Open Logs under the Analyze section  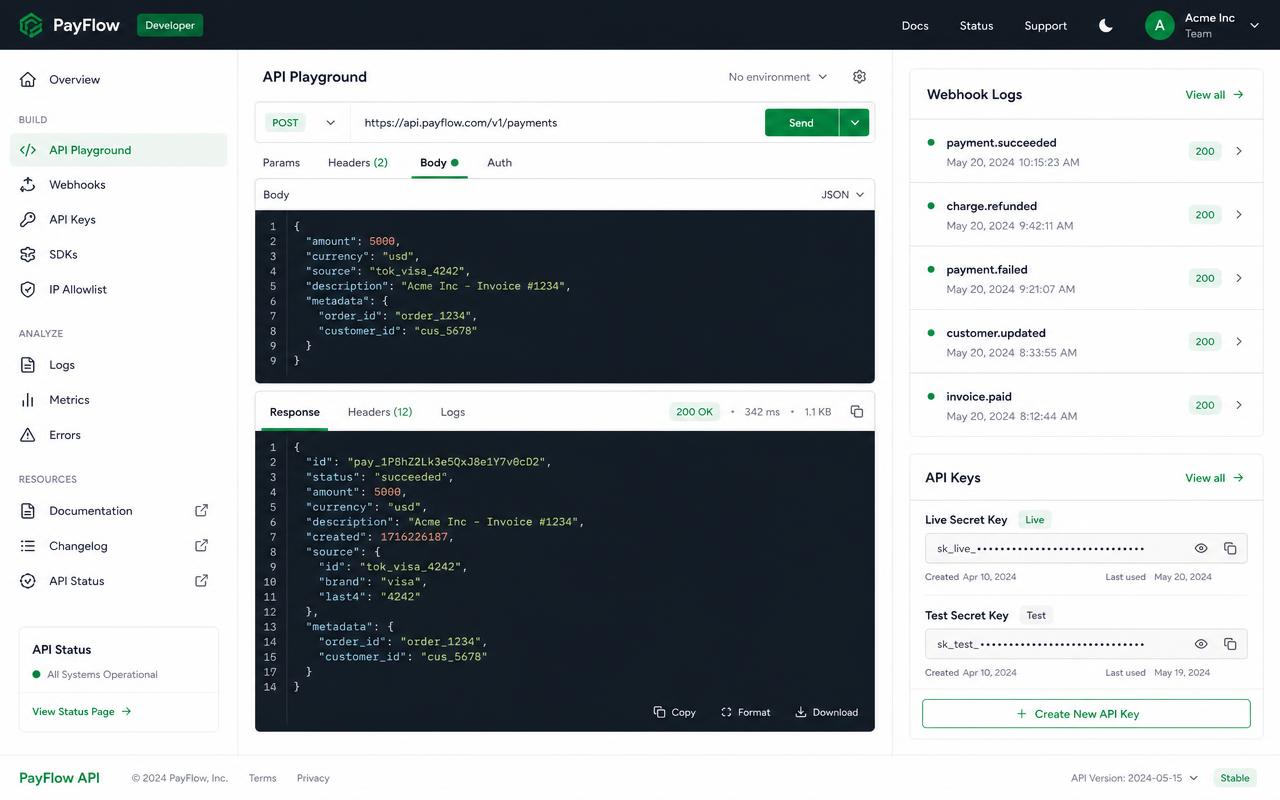(x=118, y=365)
